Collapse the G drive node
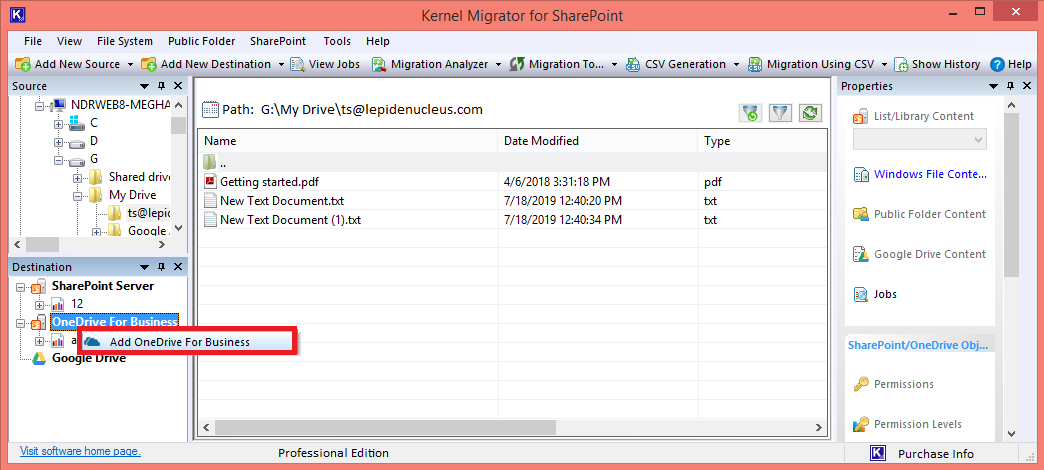 [59, 160]
